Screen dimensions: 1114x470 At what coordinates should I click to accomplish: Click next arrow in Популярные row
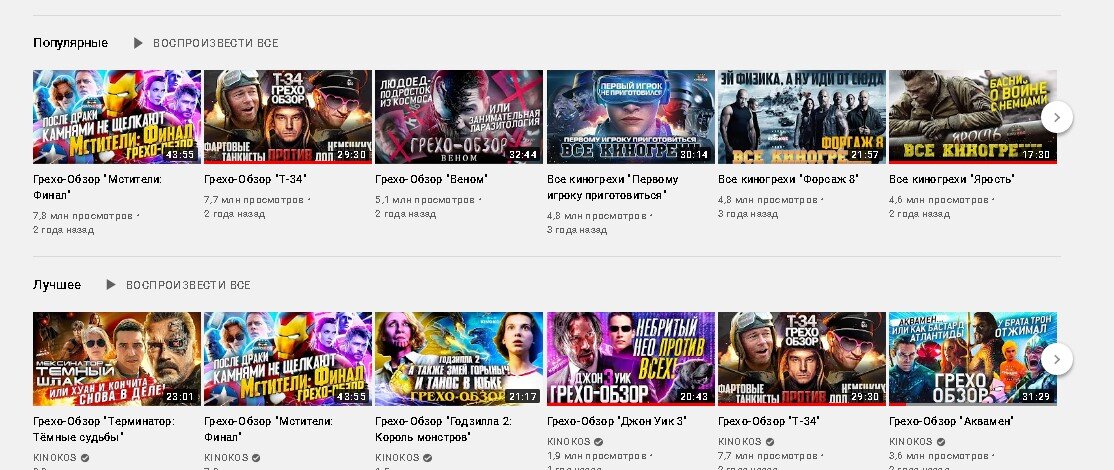click(x=1056, y=117)
